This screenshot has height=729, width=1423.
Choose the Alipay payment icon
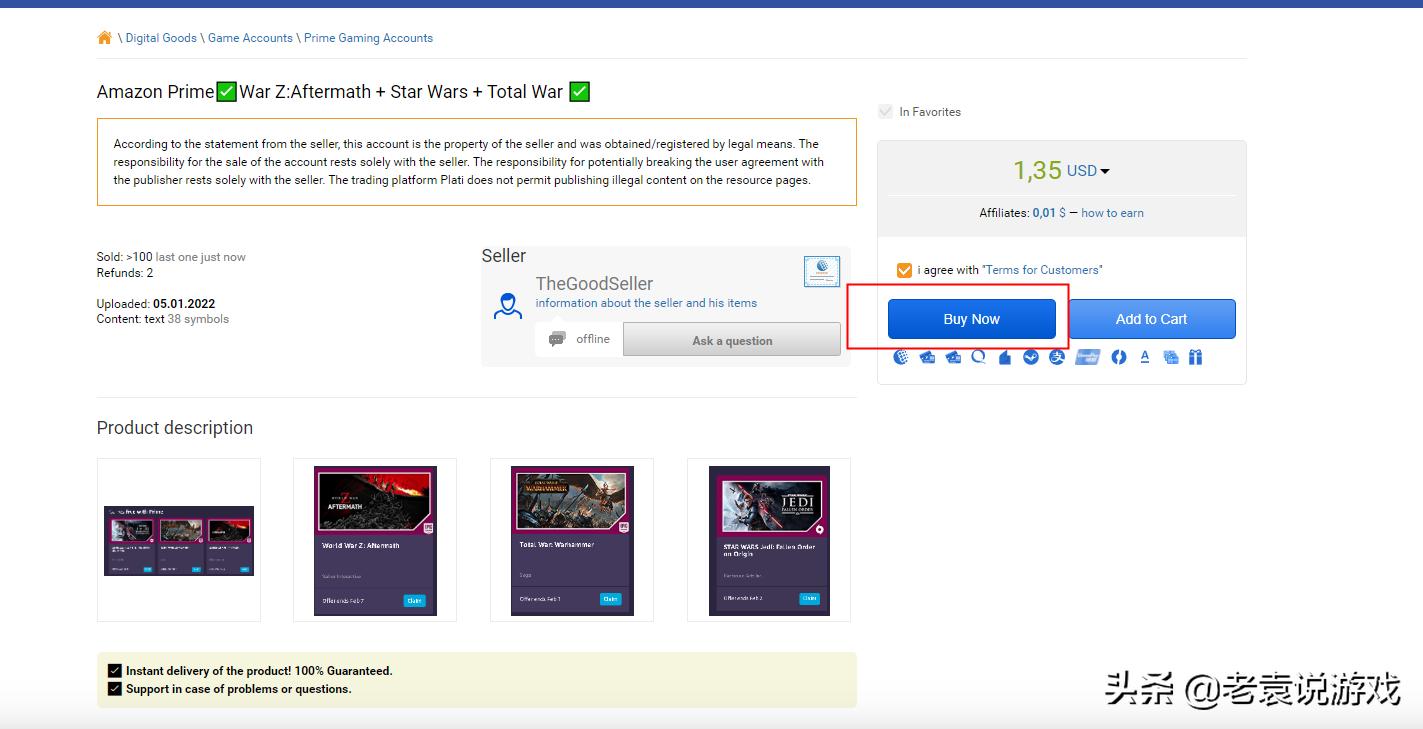tap(1057, 357)
